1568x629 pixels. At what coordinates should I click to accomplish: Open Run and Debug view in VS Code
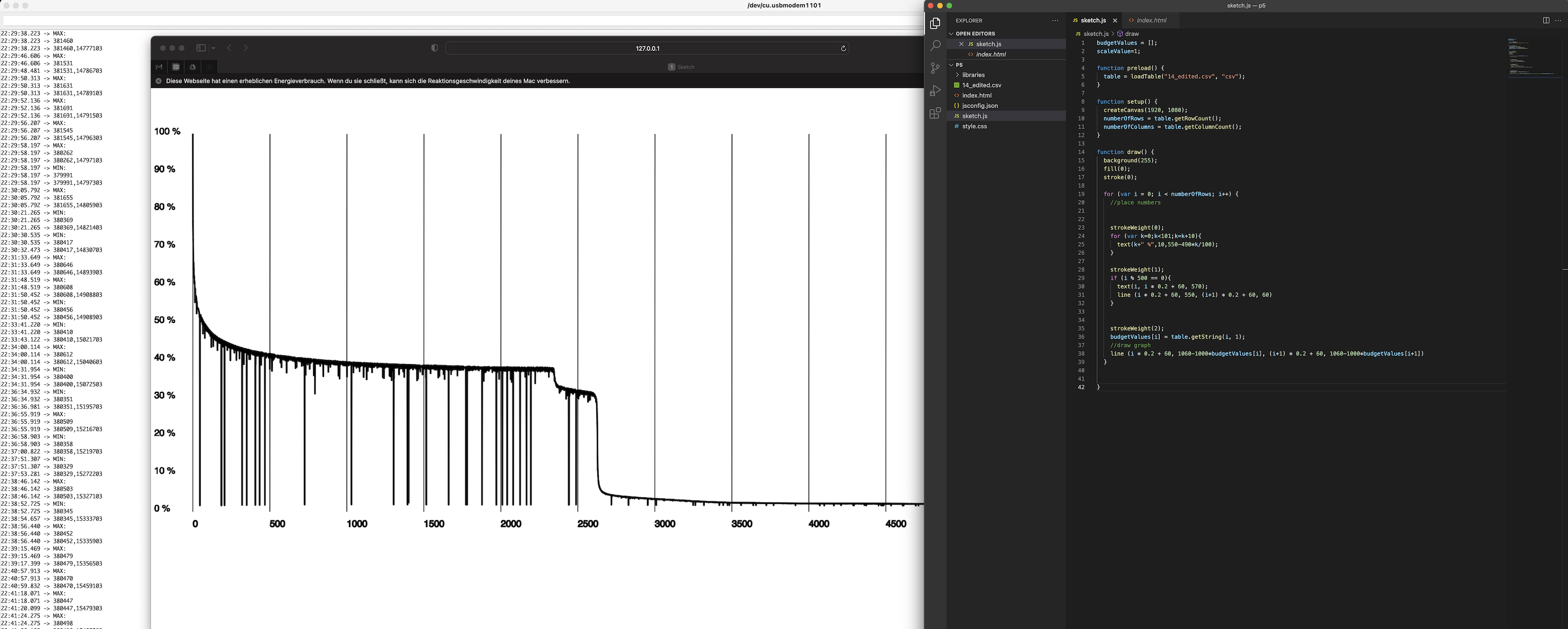[x=935, y=90]
